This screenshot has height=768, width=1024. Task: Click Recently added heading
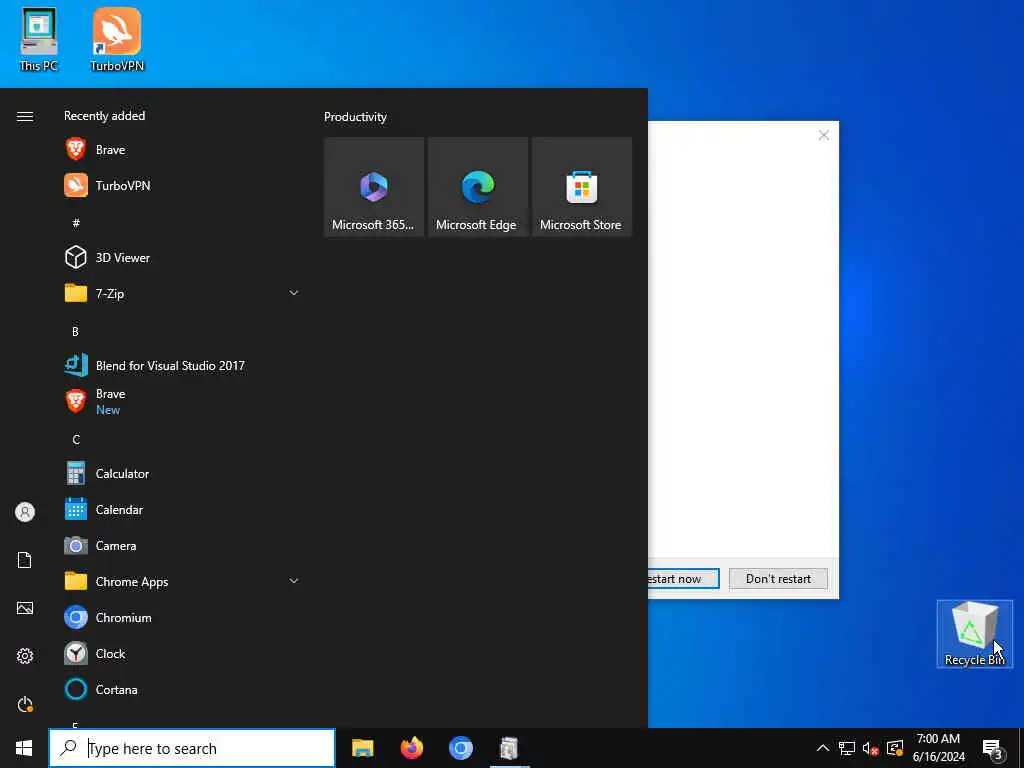click(x=104, y=116)
